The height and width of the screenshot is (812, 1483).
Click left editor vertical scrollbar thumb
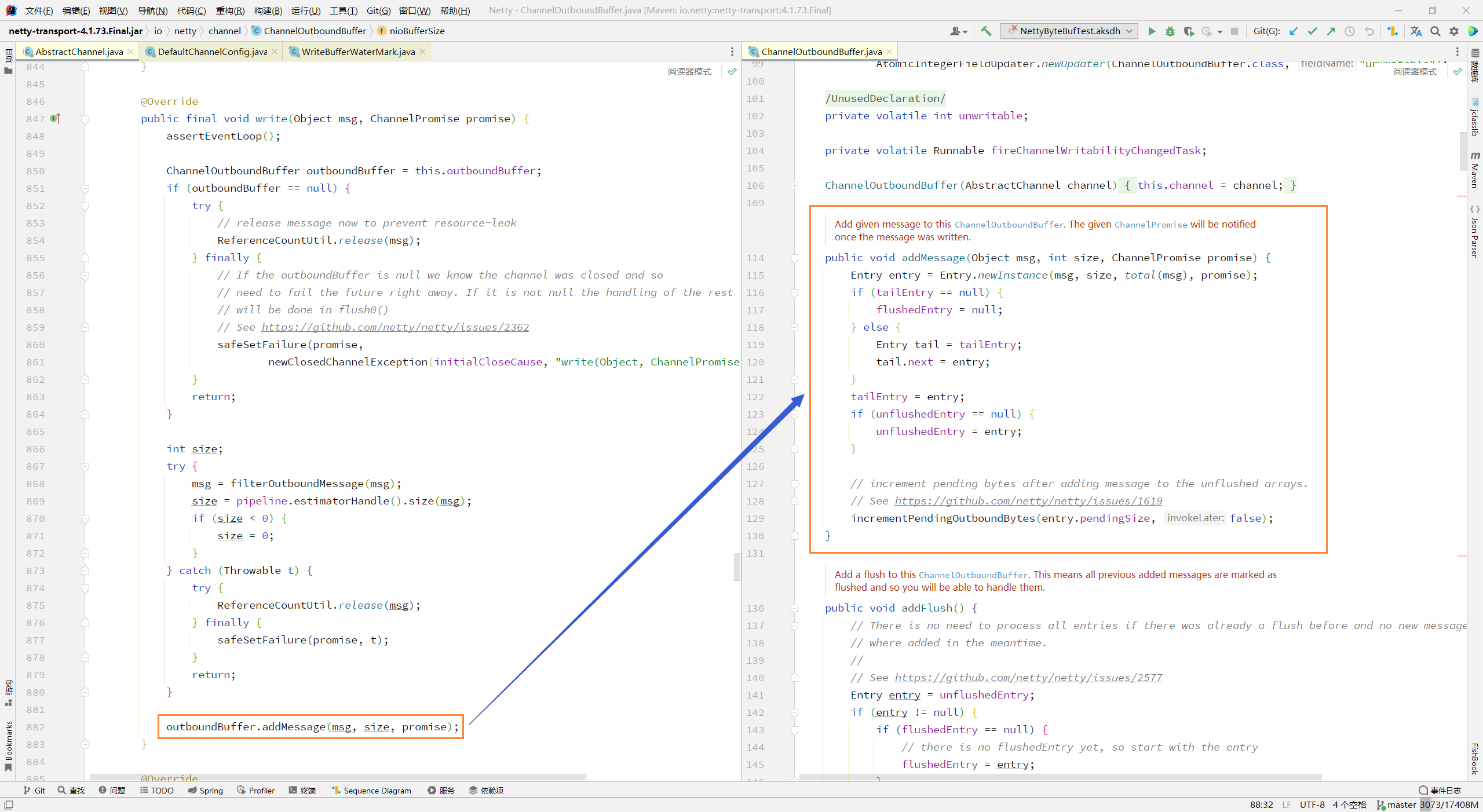(737, 566)
